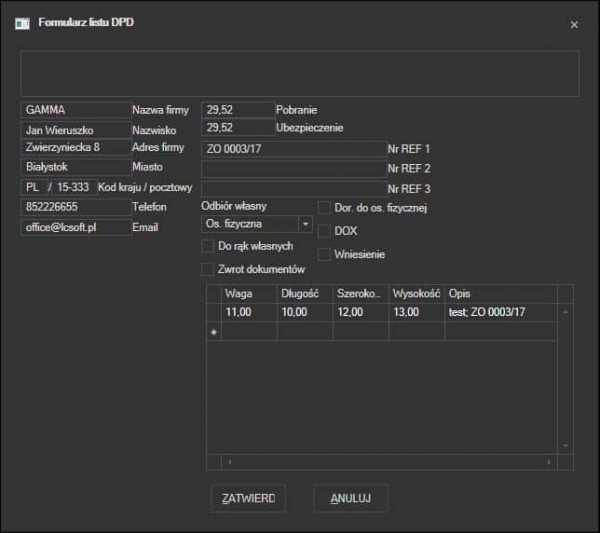600x533 pixels.
Task: Select the Wysokość cell 13,00
Action: [417, 312]
